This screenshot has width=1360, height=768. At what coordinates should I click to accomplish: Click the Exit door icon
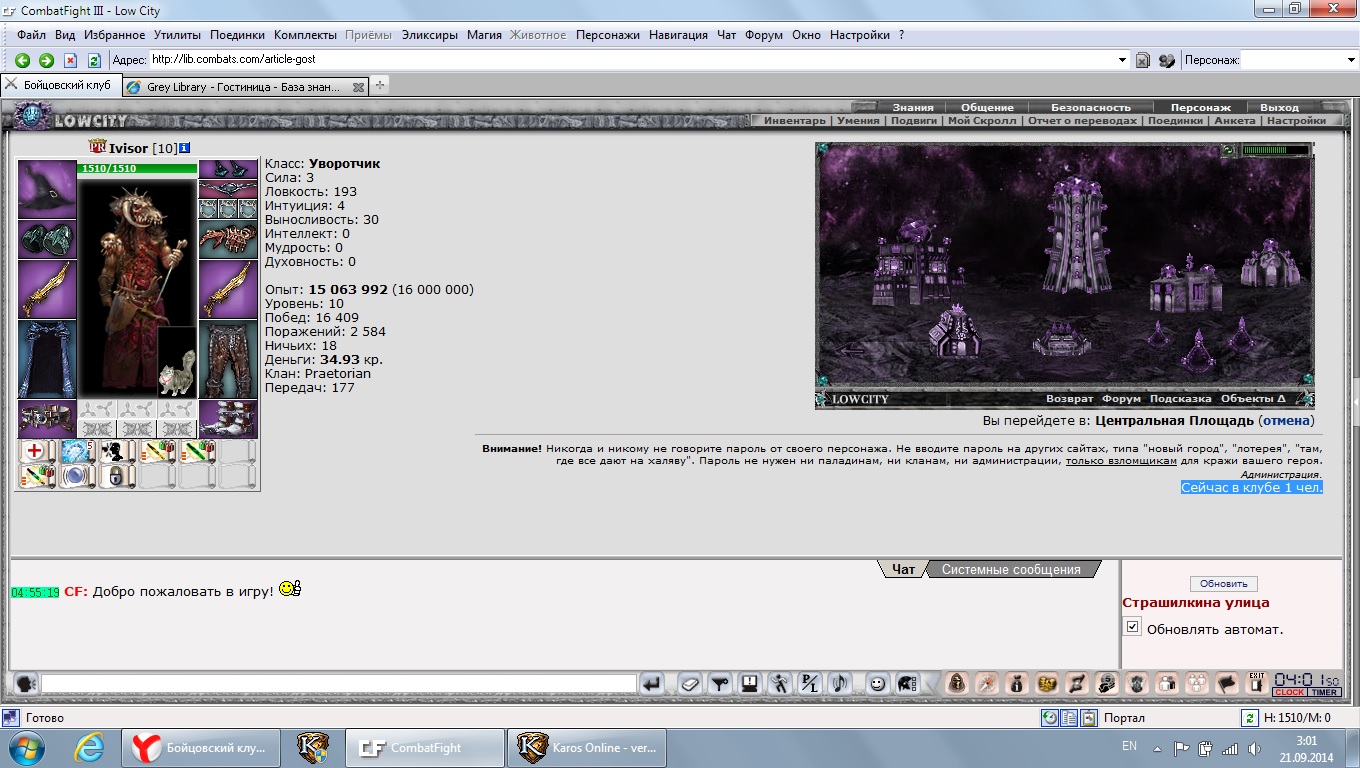(1257, 684)
